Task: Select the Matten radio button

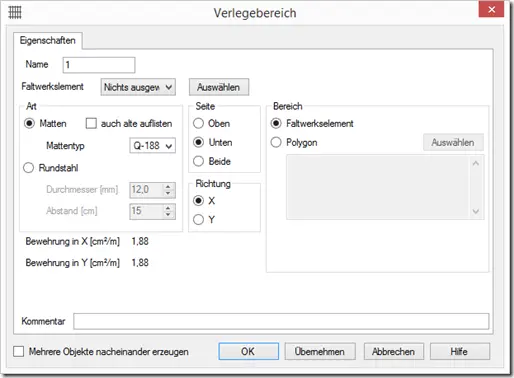Action: 29,124
